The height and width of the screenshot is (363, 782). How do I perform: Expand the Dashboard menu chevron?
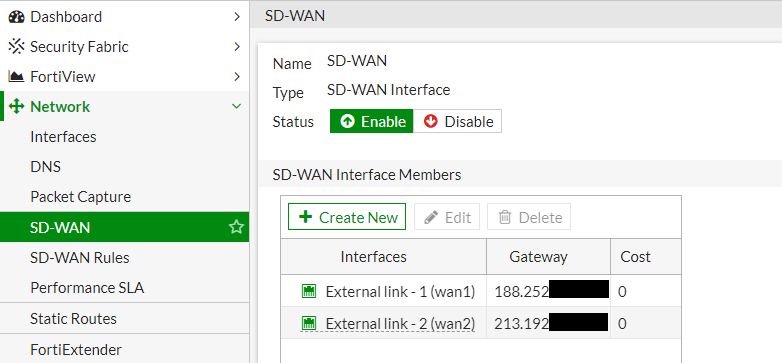pos(237,16)
